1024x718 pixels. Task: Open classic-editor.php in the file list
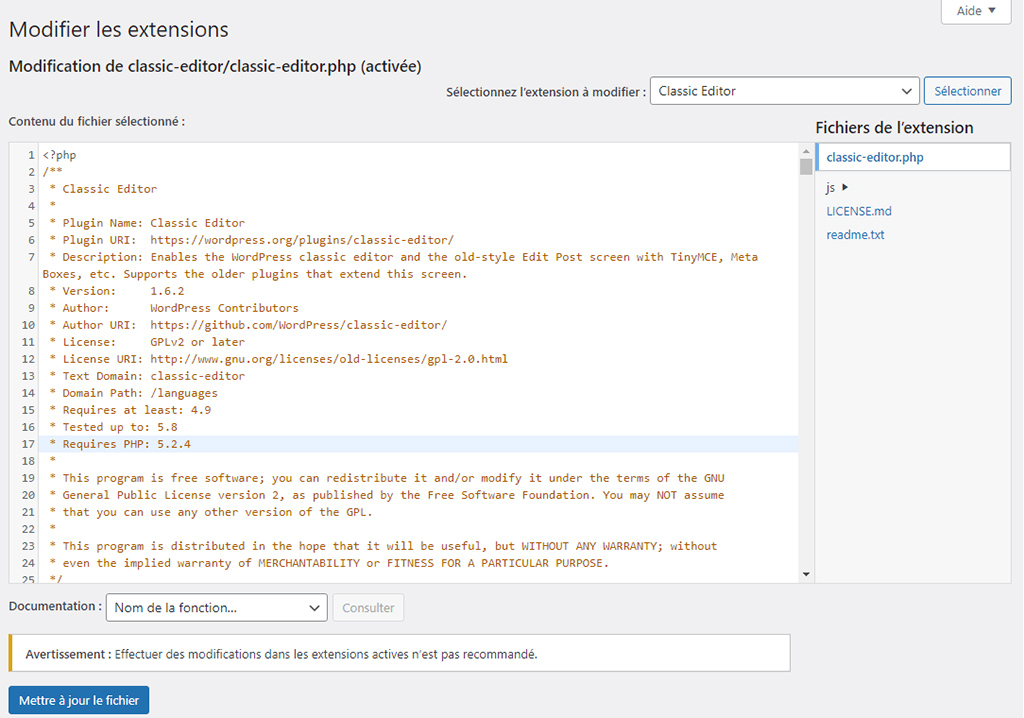pyautogui.click(x=875, y=158)
